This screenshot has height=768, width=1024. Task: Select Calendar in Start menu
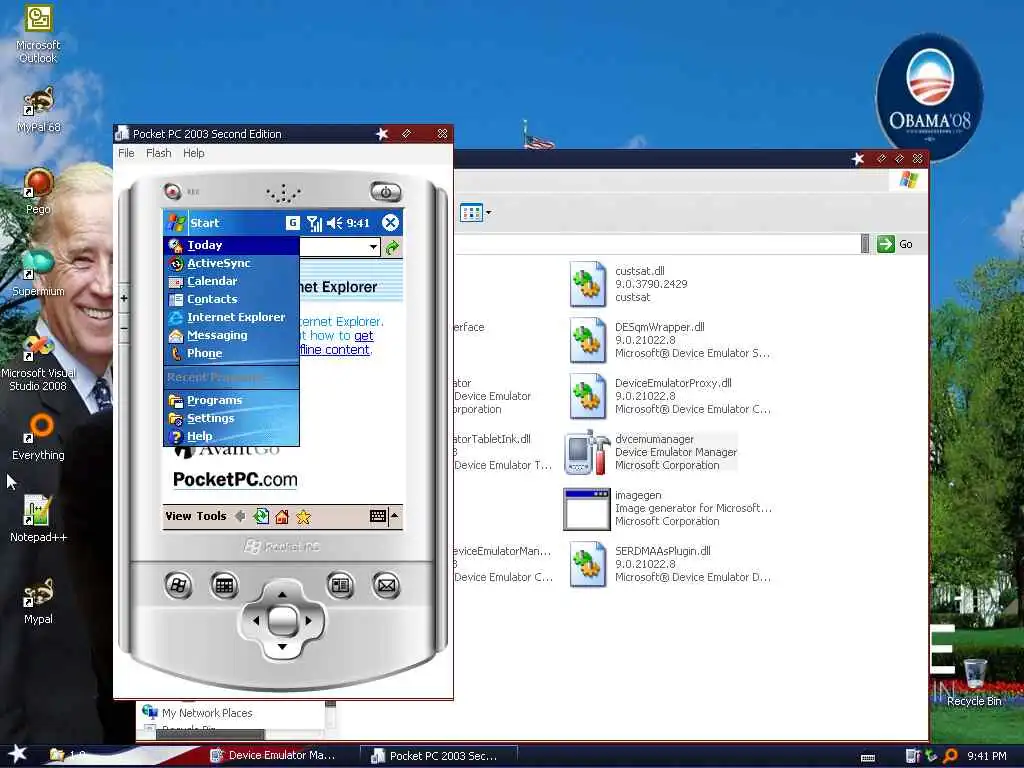[231, 281]
